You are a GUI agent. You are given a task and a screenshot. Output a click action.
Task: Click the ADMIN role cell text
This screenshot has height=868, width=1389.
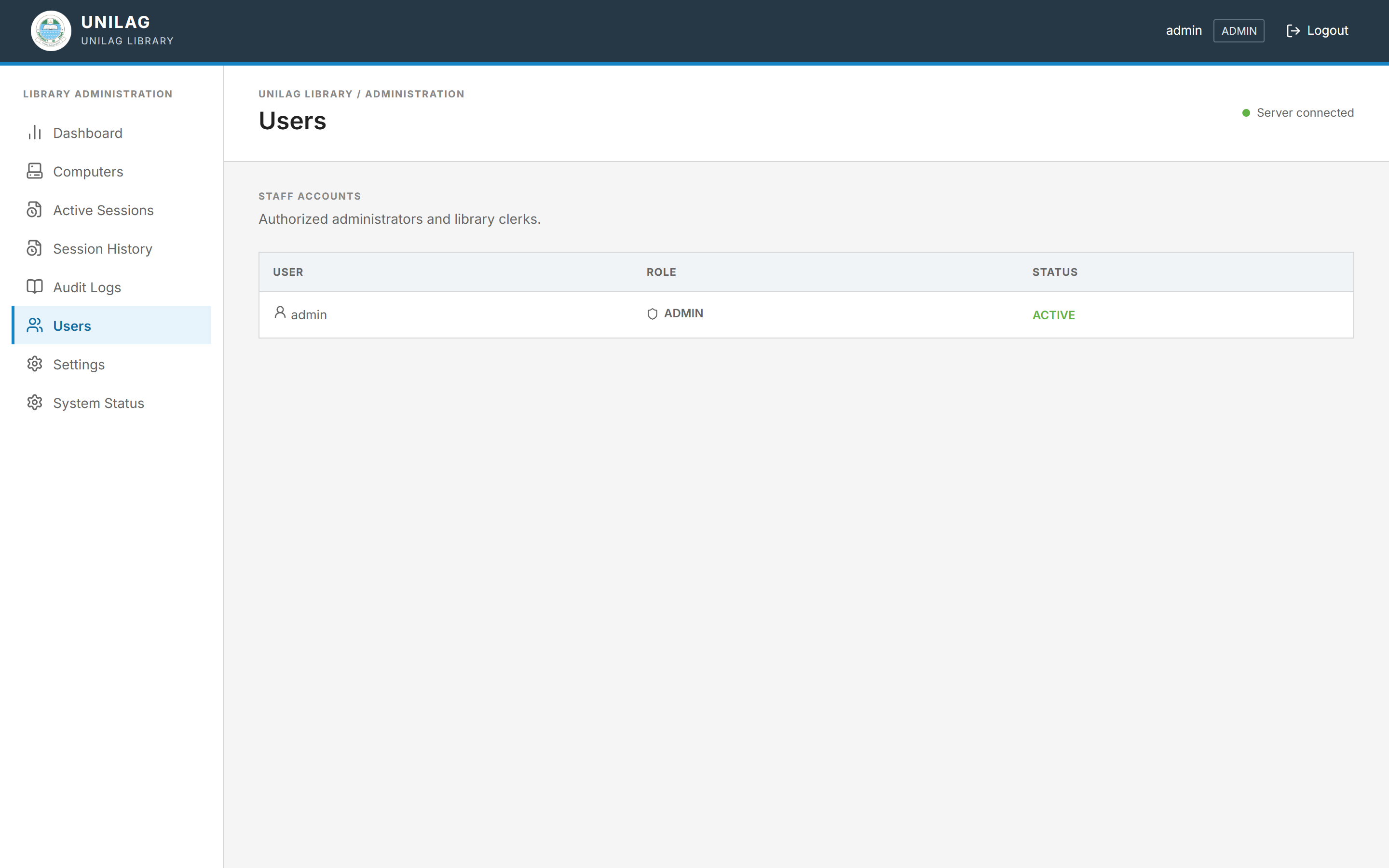[683, 313]
